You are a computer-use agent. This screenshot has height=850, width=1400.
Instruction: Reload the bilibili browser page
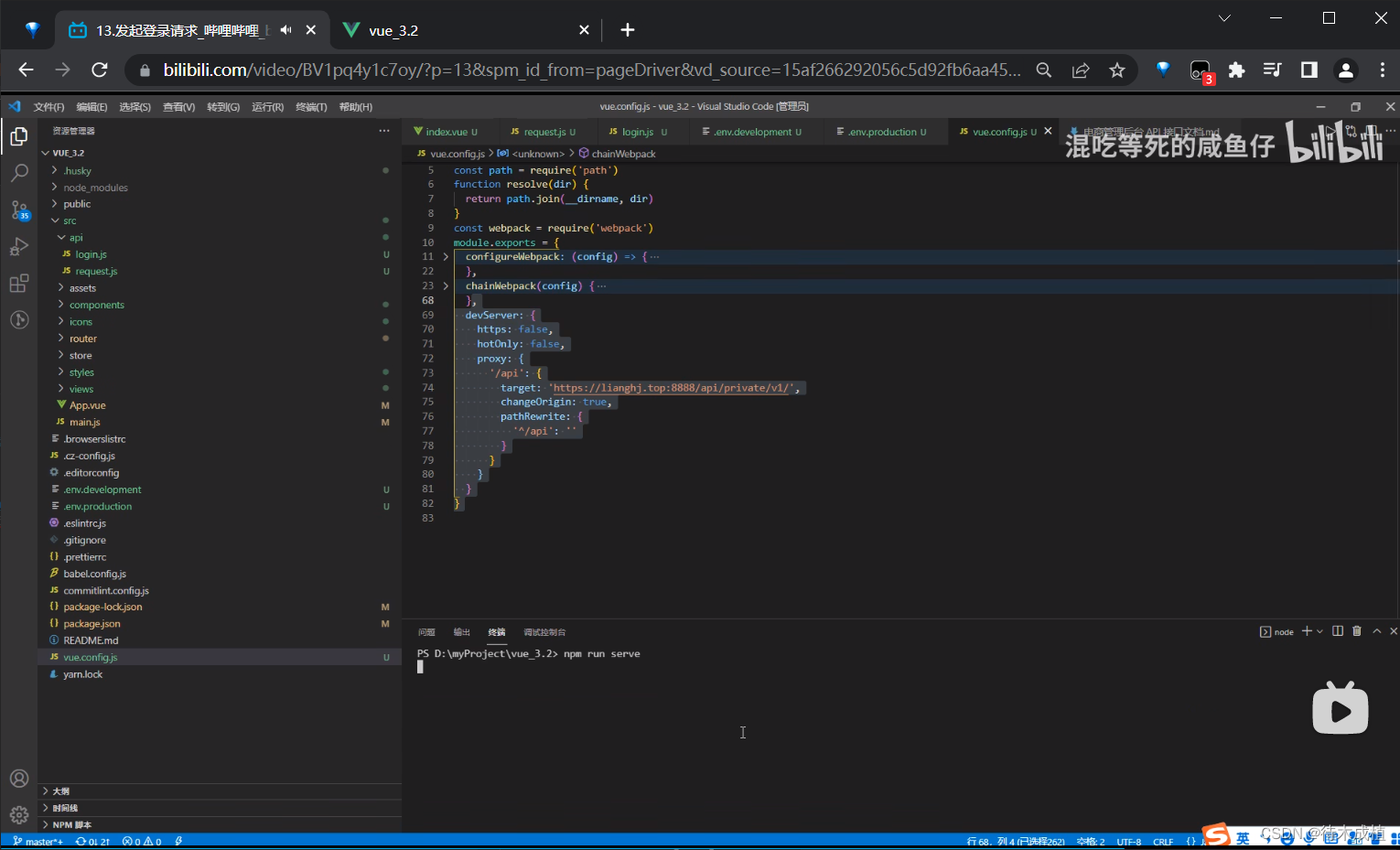[100, 70]
